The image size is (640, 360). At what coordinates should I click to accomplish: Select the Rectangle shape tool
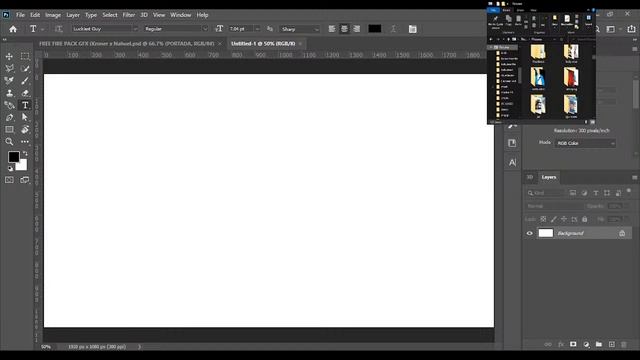pos(9,130)
